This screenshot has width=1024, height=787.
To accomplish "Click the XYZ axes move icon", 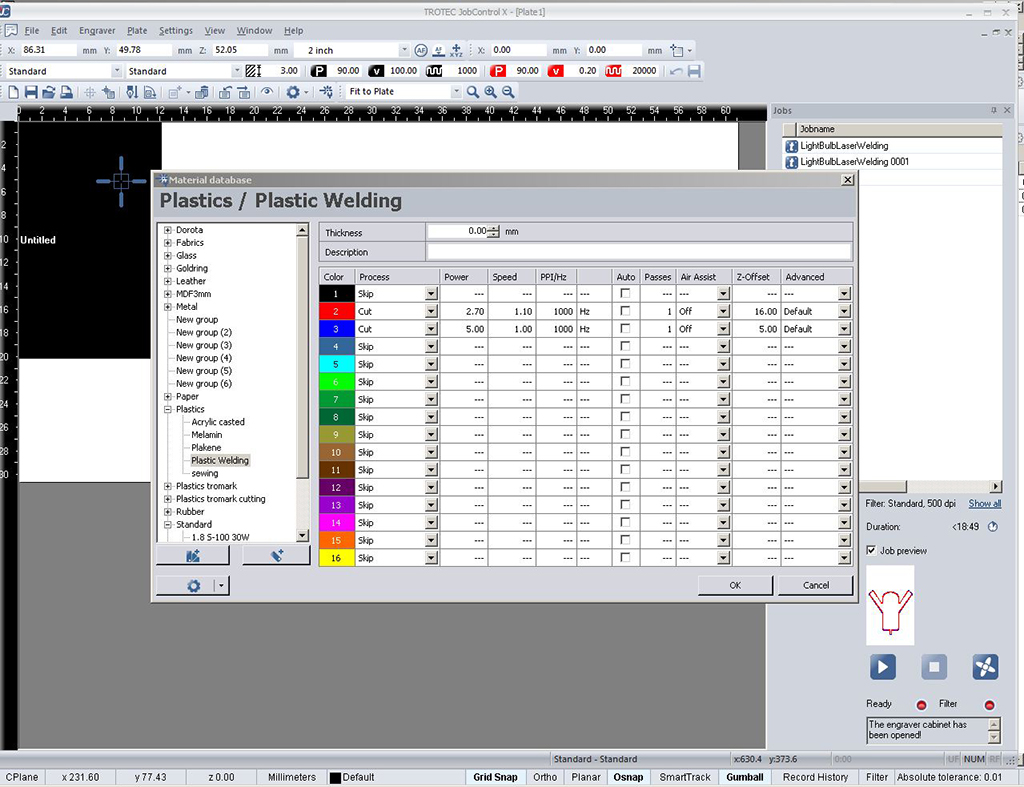I will (456, 50).
